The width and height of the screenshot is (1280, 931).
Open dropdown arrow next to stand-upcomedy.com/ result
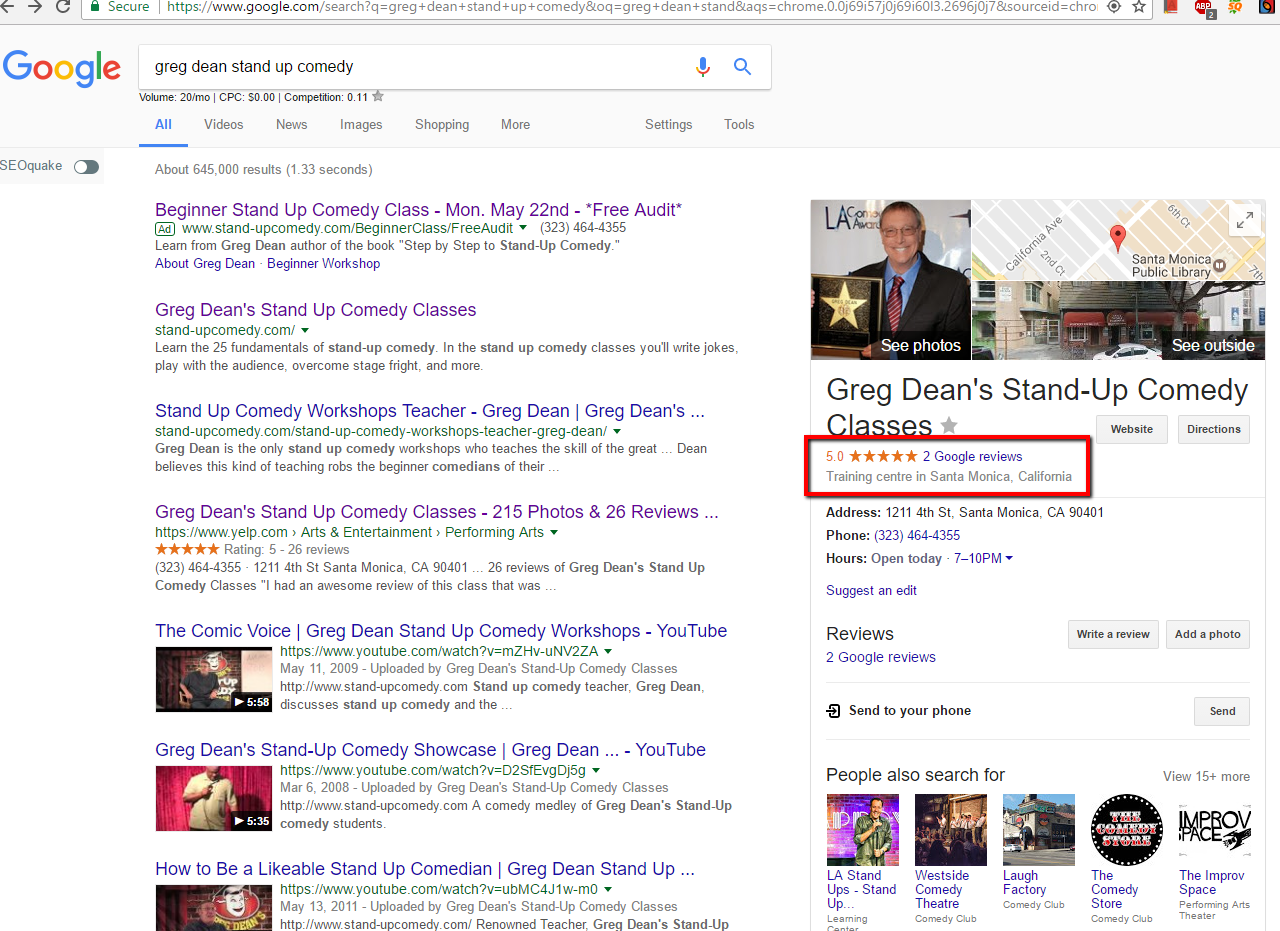pos(305,330)
